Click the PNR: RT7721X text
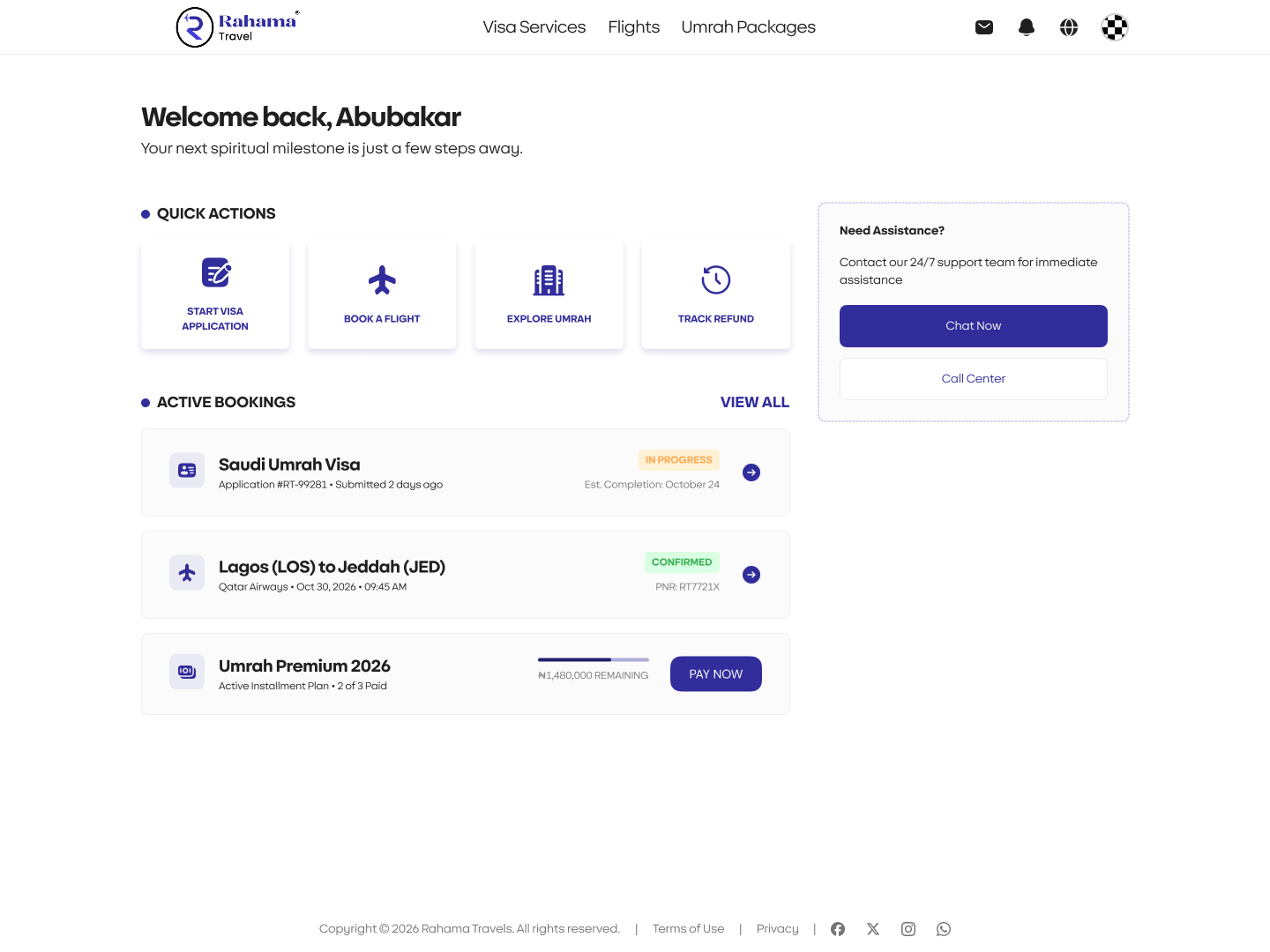1270x952 pixels. (688, 587)
